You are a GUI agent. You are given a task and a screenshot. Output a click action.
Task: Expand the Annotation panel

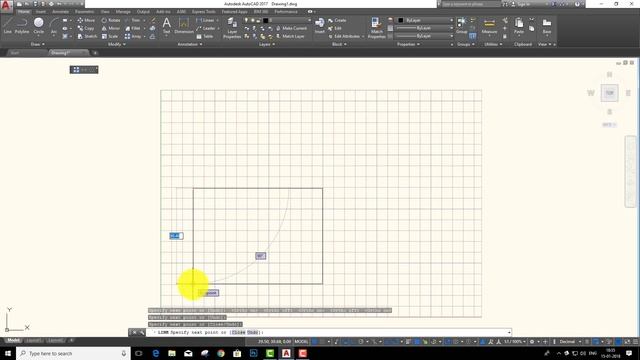tap(190, 44)
